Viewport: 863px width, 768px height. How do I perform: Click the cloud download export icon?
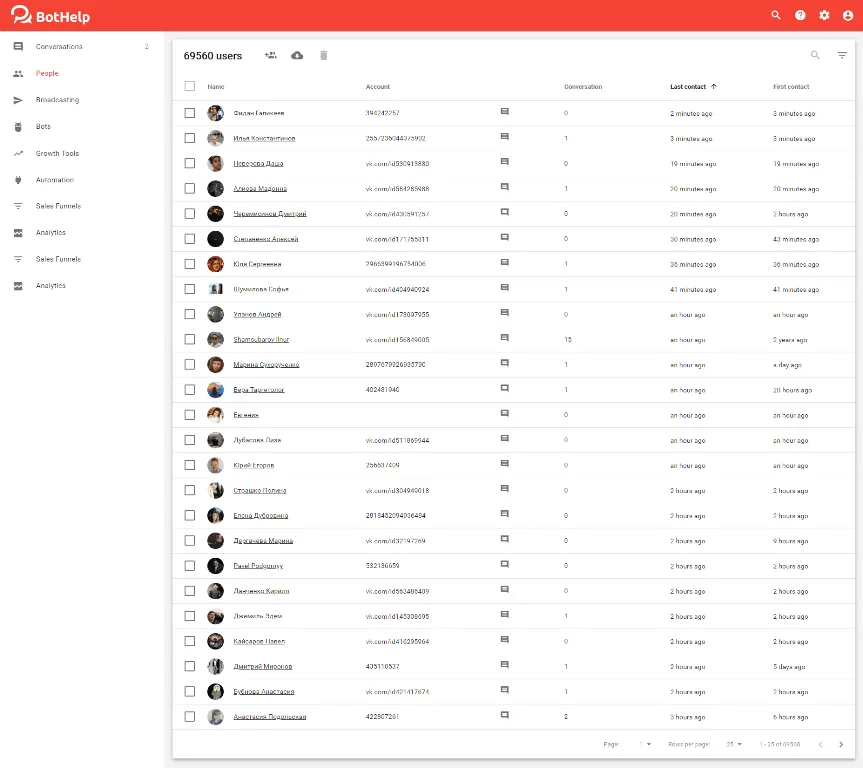point(297,55)
